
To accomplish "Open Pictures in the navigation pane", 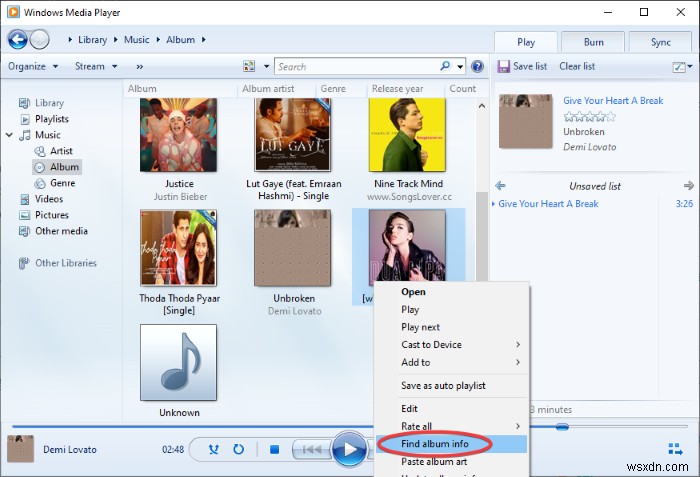I will pyautogui.click(x=52, y=215).
